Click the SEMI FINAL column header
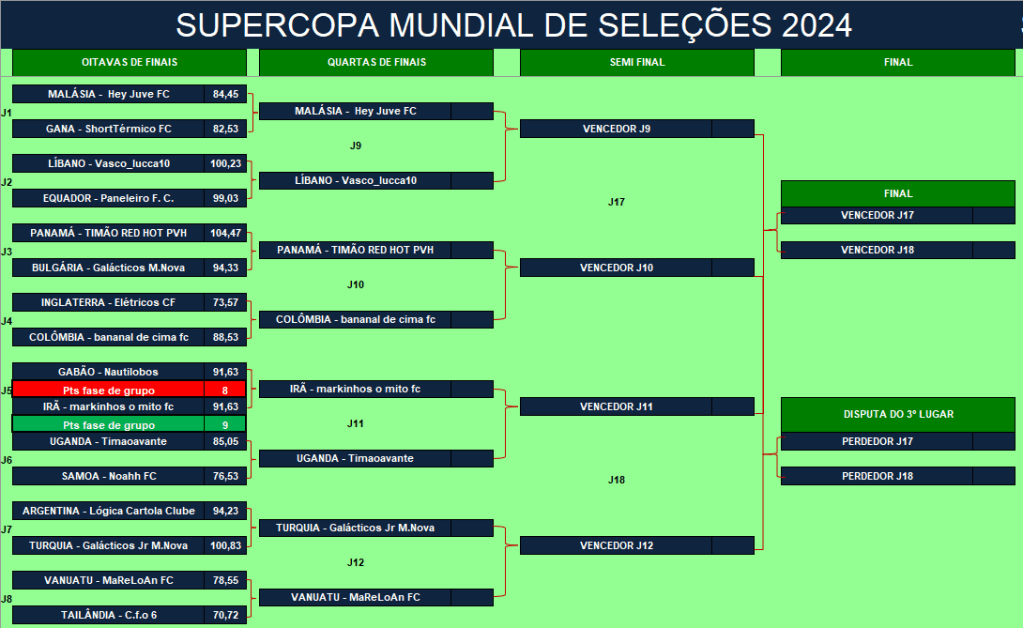Viewport: 1023px width, 628px height. tap(637, 62)
